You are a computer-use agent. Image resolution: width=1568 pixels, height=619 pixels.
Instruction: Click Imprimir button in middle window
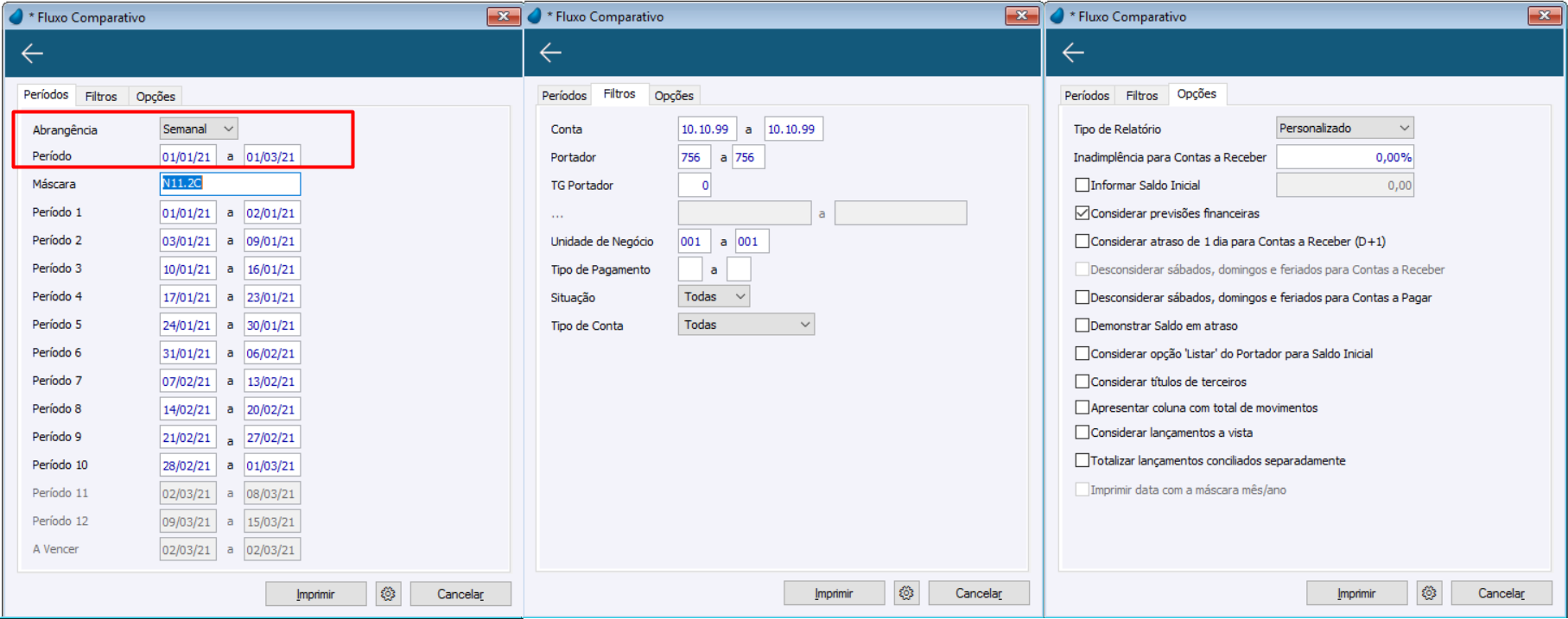pos(834,593)
